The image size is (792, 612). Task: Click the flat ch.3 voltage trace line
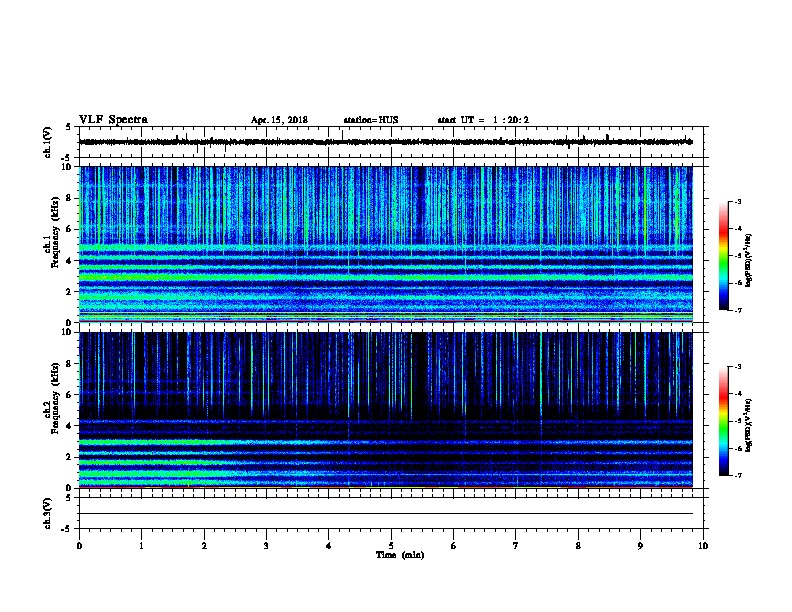pyautogui.click(x=386, y=514)
